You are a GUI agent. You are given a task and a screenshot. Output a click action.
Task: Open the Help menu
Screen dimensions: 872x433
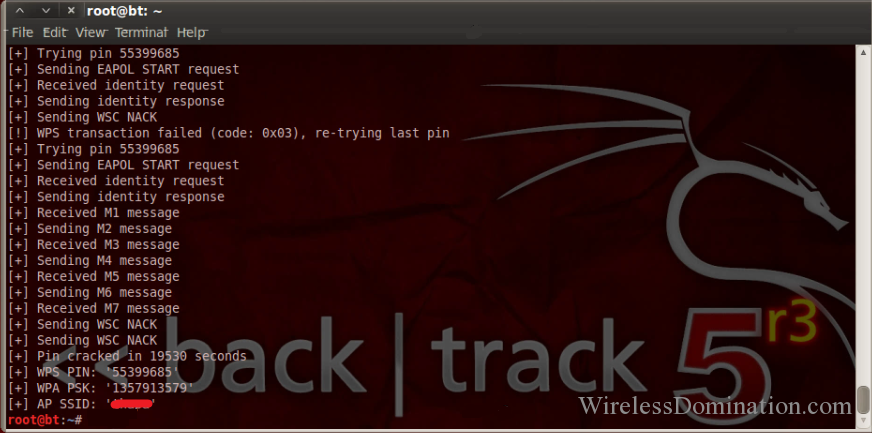tap(191, 33)
